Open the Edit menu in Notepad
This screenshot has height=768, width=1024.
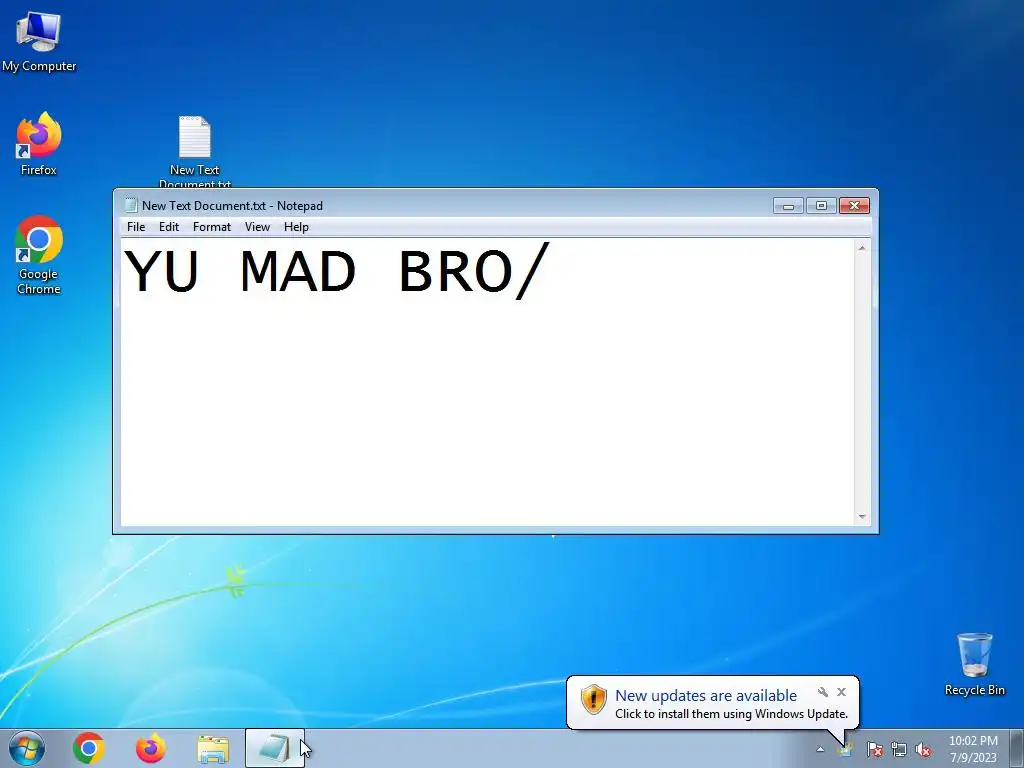pyautogui.click(x=168, y=227)
